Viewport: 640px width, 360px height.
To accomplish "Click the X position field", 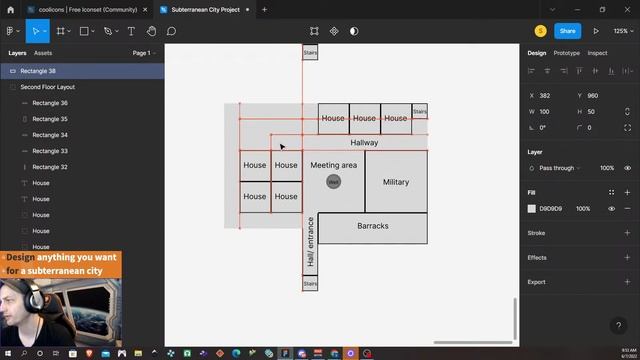I will tap(549, 96).
